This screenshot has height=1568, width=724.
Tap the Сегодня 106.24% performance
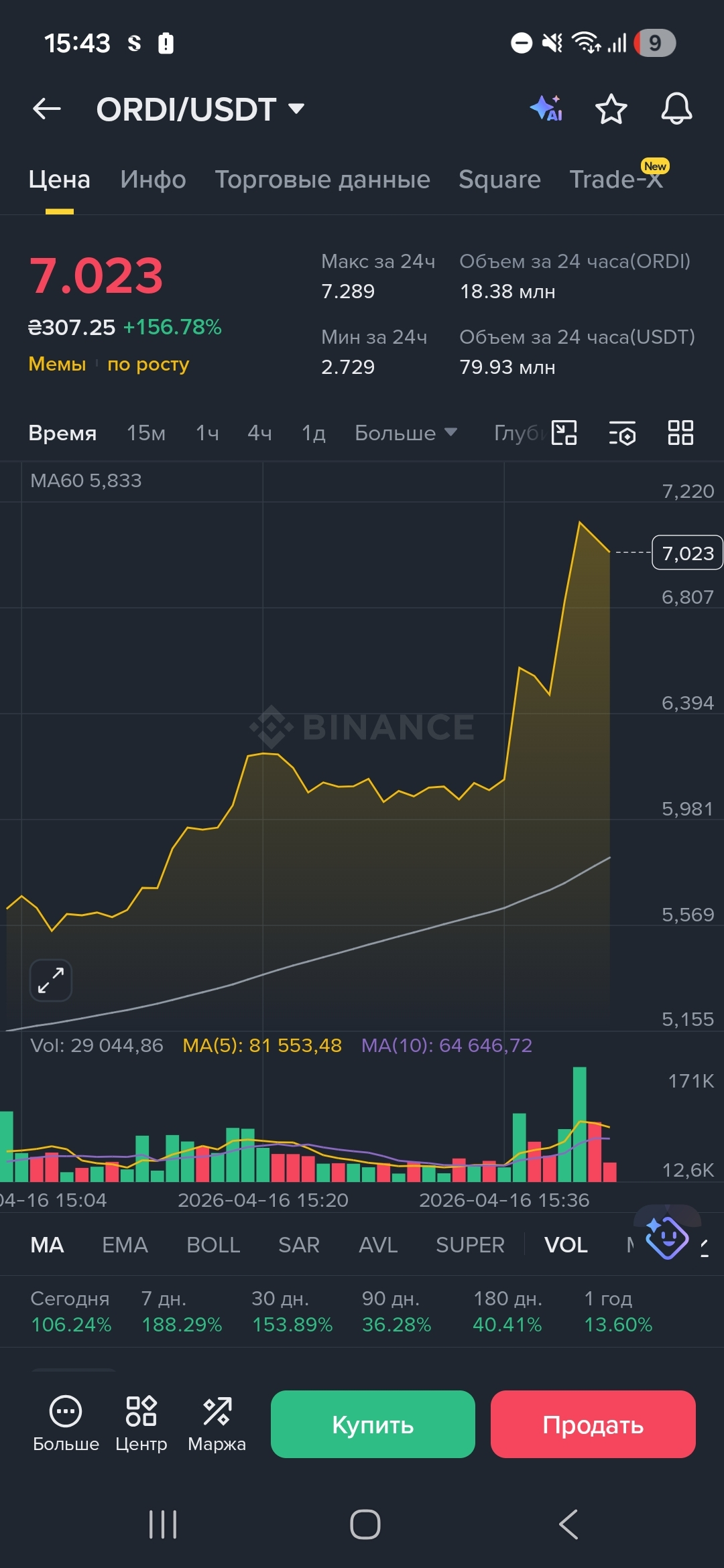71,1311
